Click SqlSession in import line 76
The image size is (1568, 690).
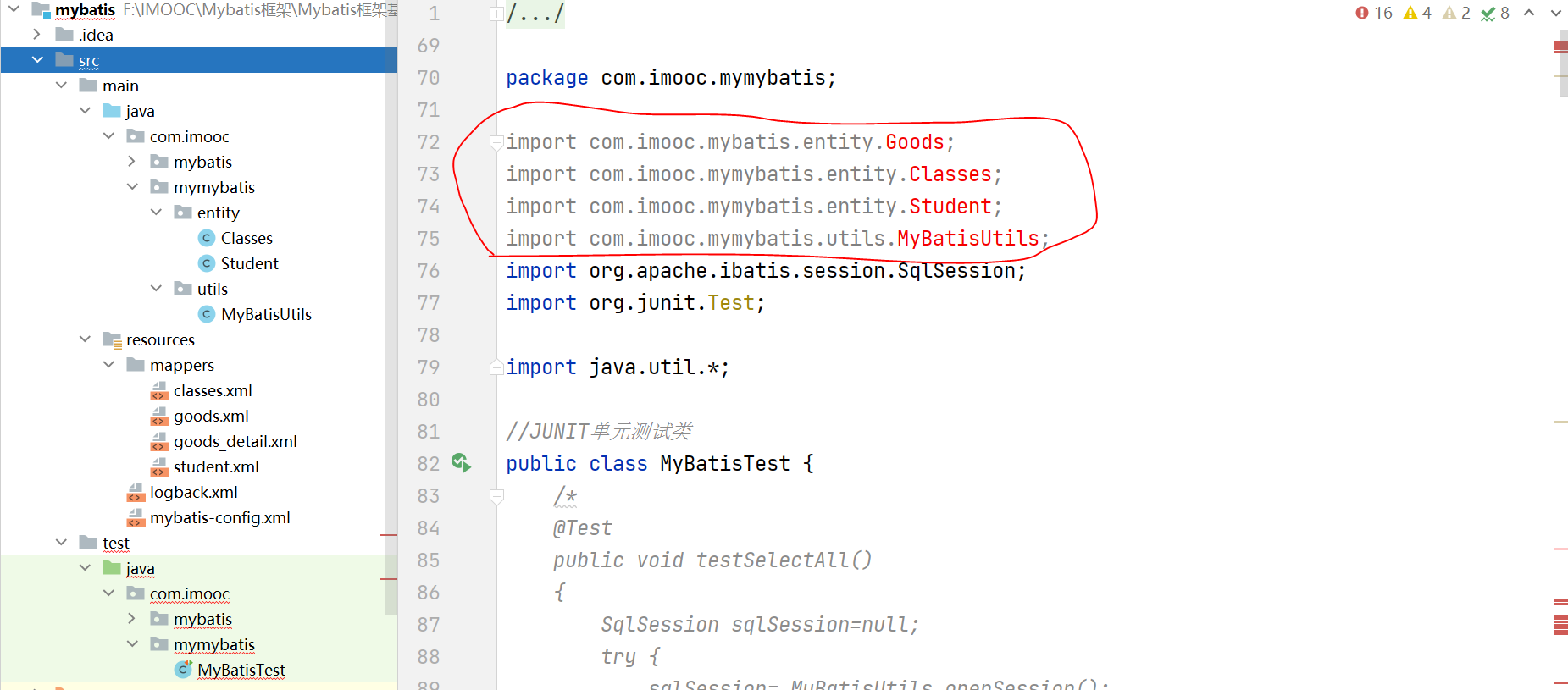coord(956,271)
